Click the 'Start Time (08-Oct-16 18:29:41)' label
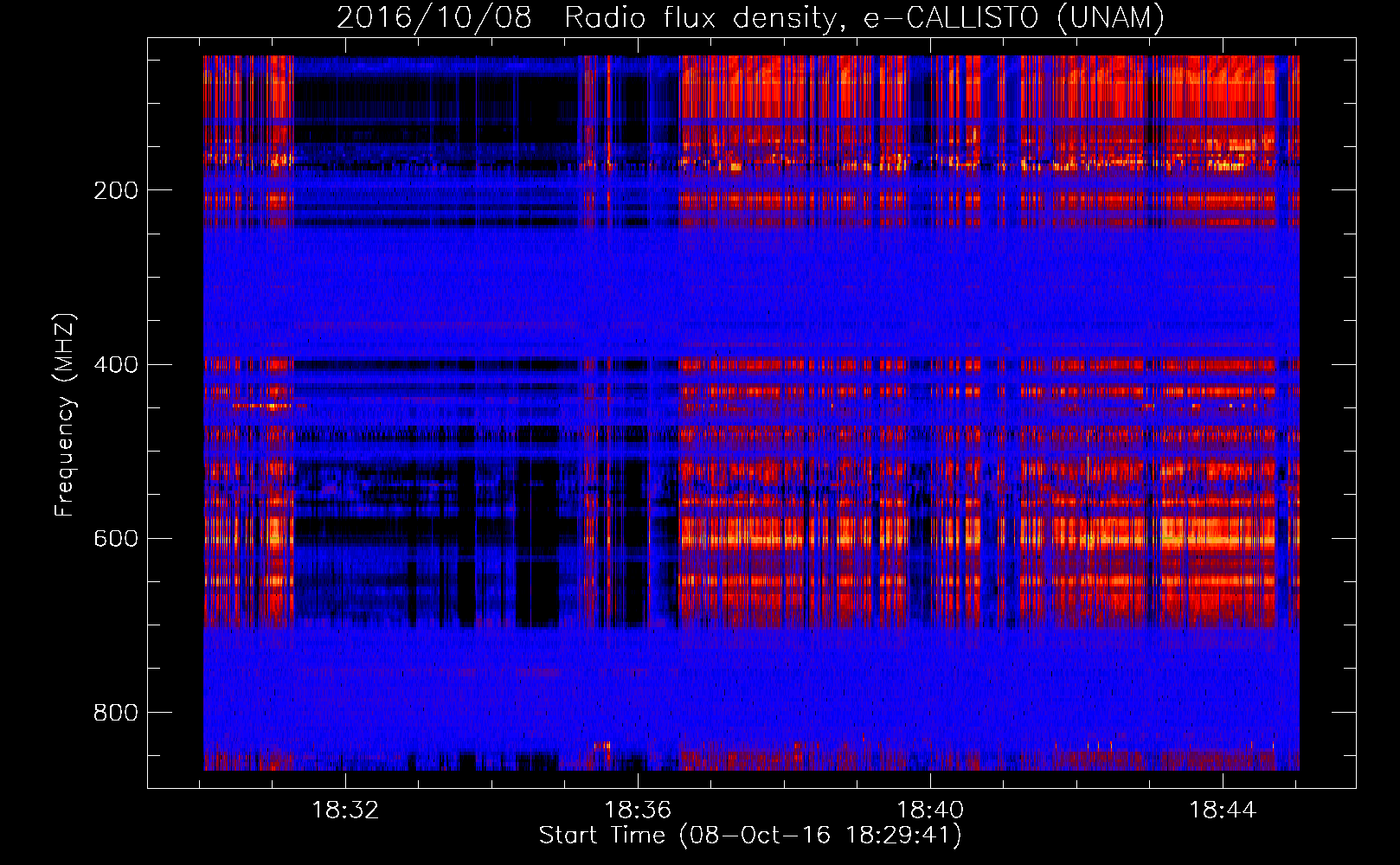The image size is (1400, 865). pyautogui.click(x=750, y=836)
